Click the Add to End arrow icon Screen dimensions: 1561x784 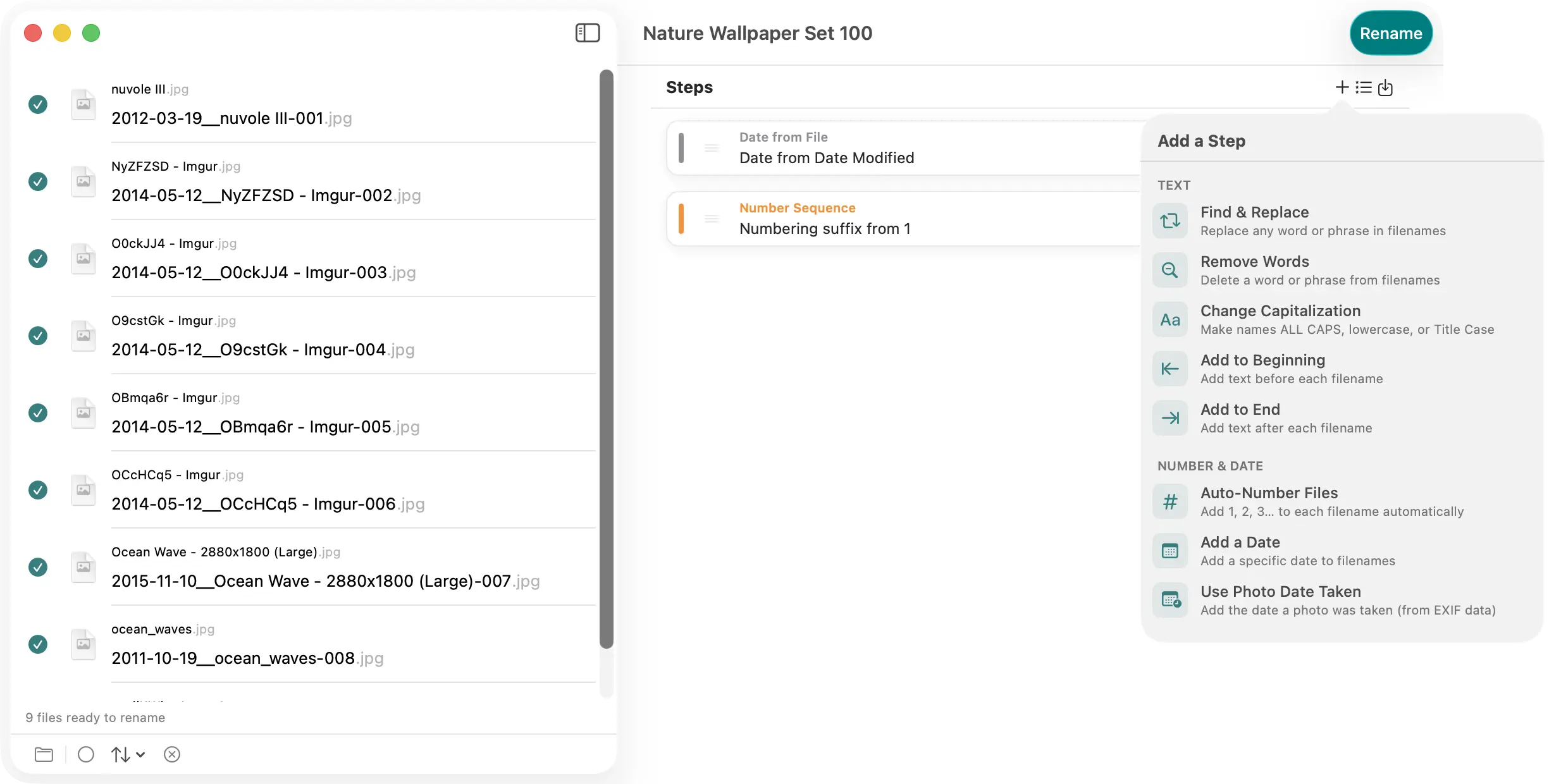click(1170, 418)
